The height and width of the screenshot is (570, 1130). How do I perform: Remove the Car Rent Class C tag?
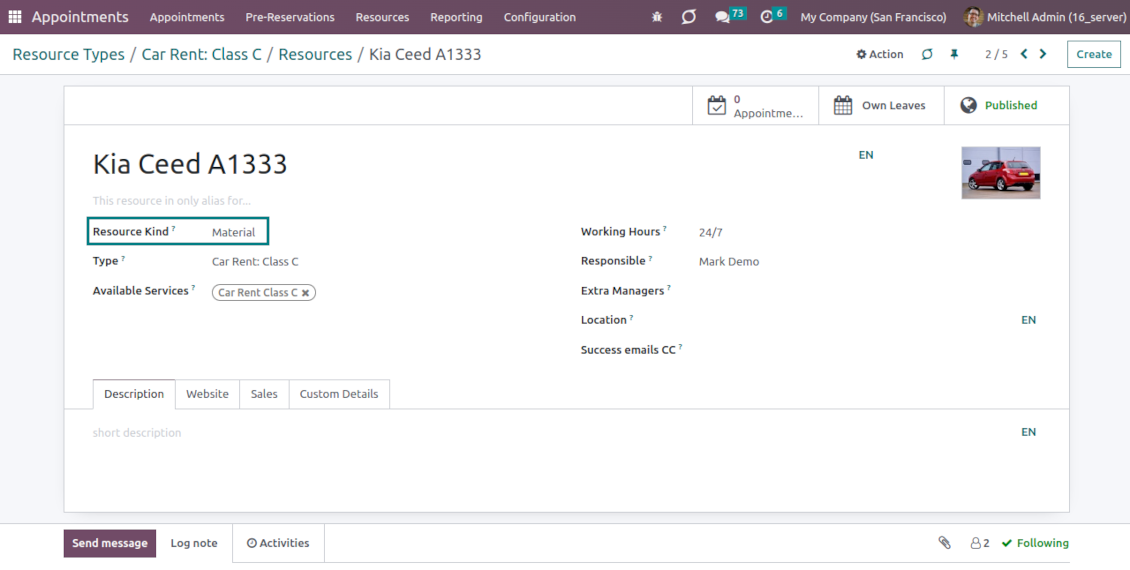tap(306, 293)
